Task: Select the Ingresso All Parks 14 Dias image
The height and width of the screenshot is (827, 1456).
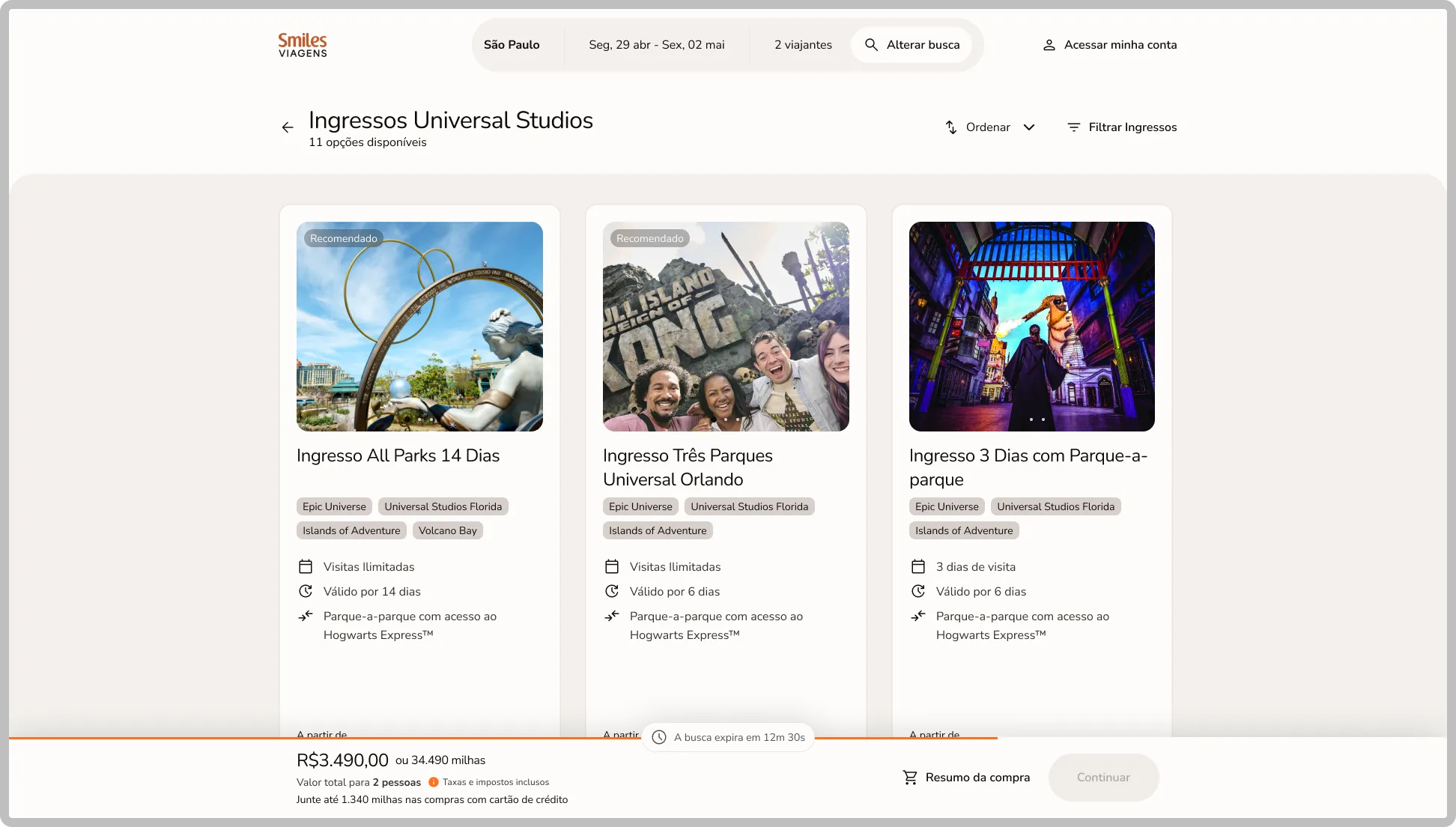Action: (x=419, y=327)
